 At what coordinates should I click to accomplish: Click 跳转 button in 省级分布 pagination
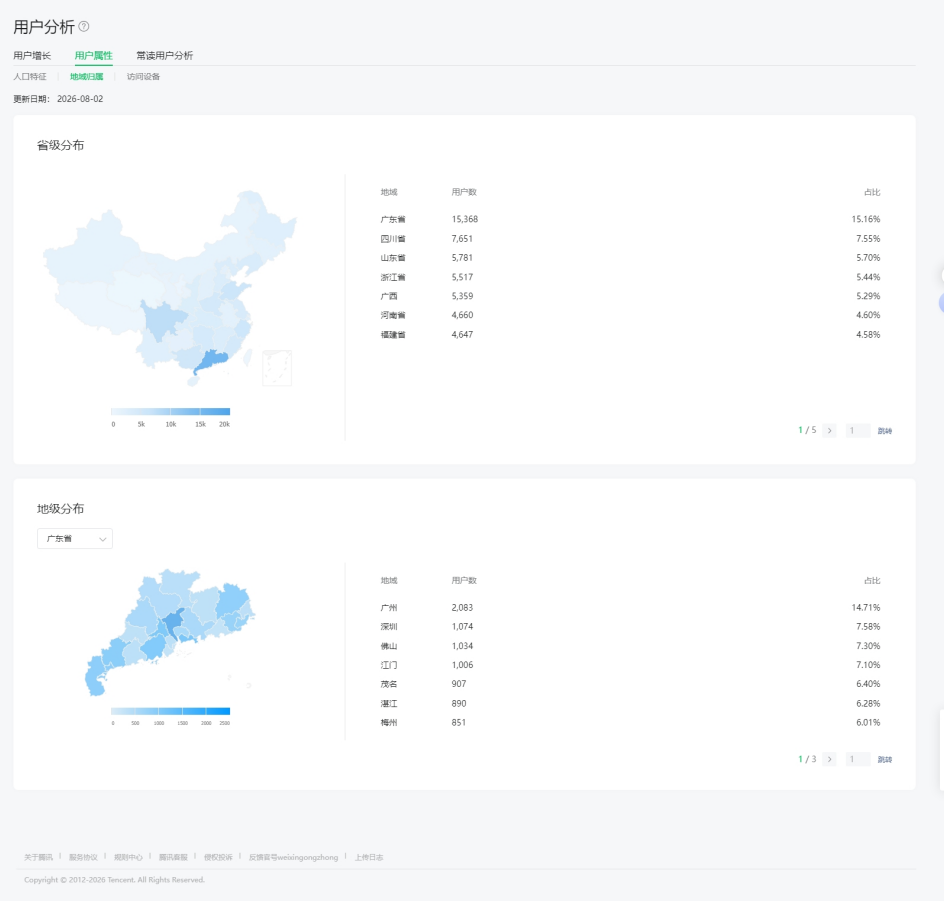click(884, 431)
